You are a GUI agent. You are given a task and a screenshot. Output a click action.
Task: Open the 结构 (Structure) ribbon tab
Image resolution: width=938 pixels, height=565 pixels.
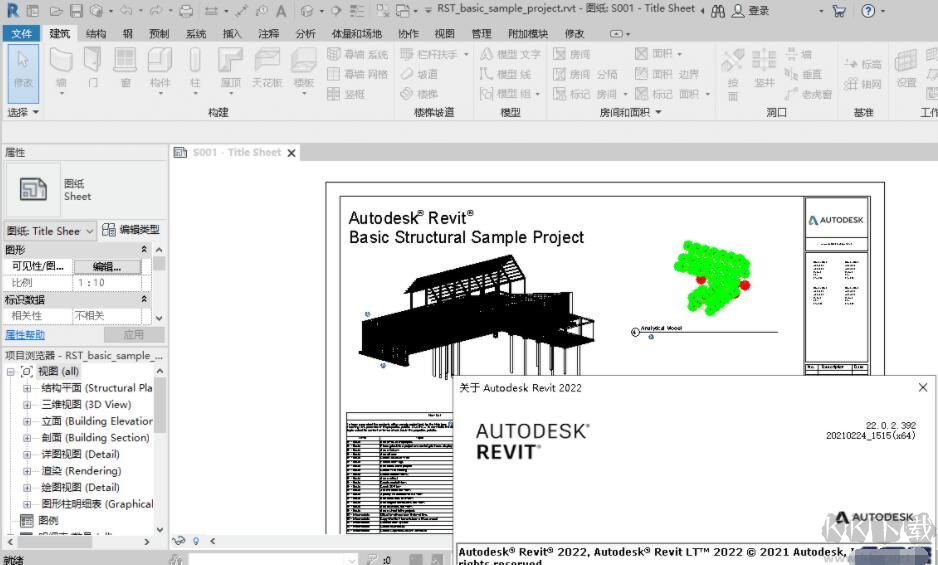pyautogui.click(x=96, y=33)
